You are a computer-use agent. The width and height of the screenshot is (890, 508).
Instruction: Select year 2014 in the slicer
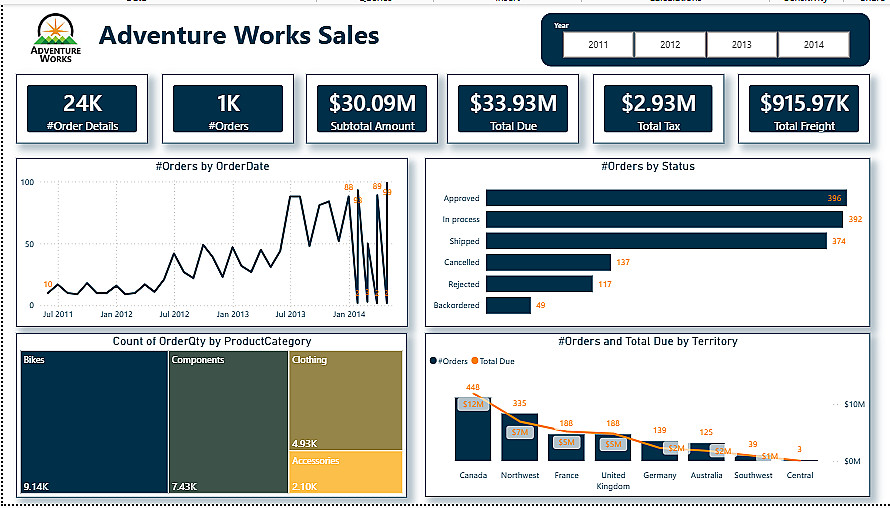814,44
